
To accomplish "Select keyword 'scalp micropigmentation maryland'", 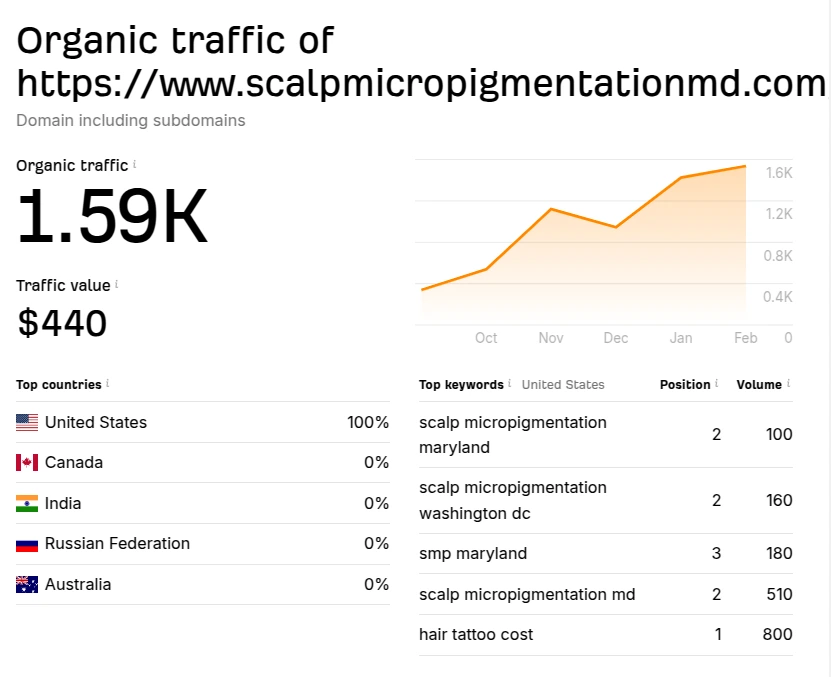I will [x=512, y=434].
